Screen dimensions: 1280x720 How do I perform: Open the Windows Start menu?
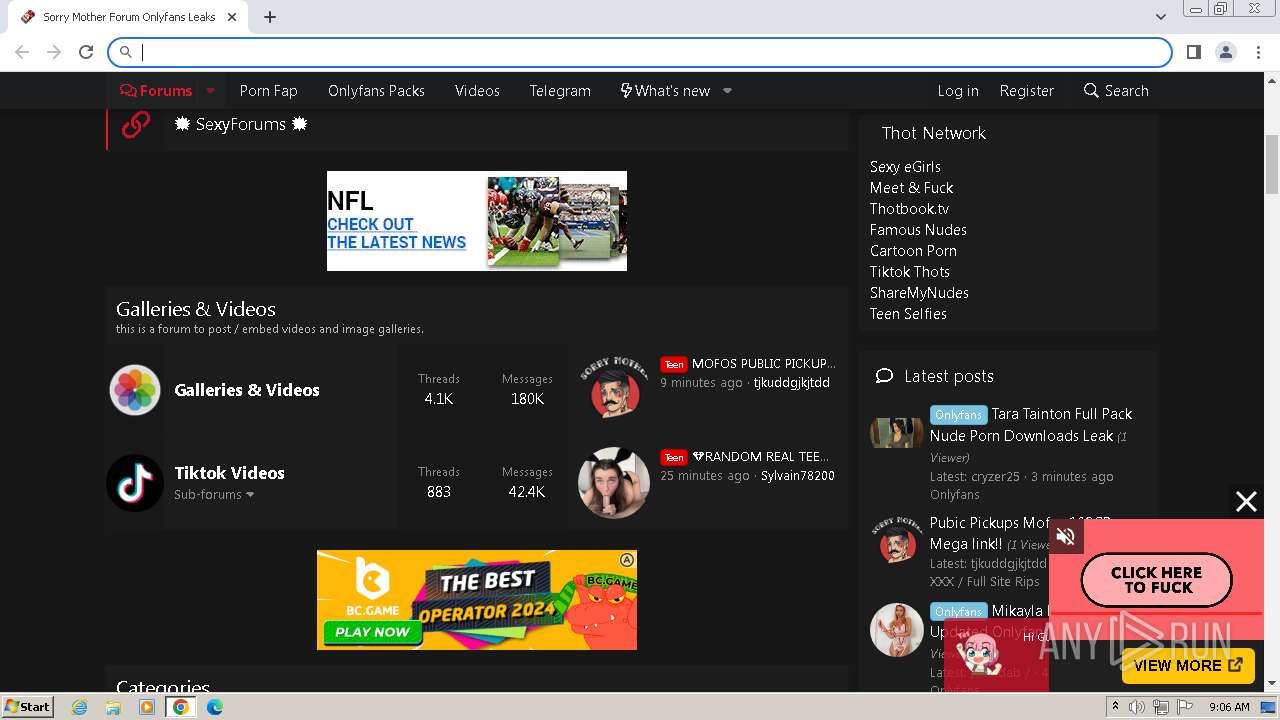click(x=27, y=706)
